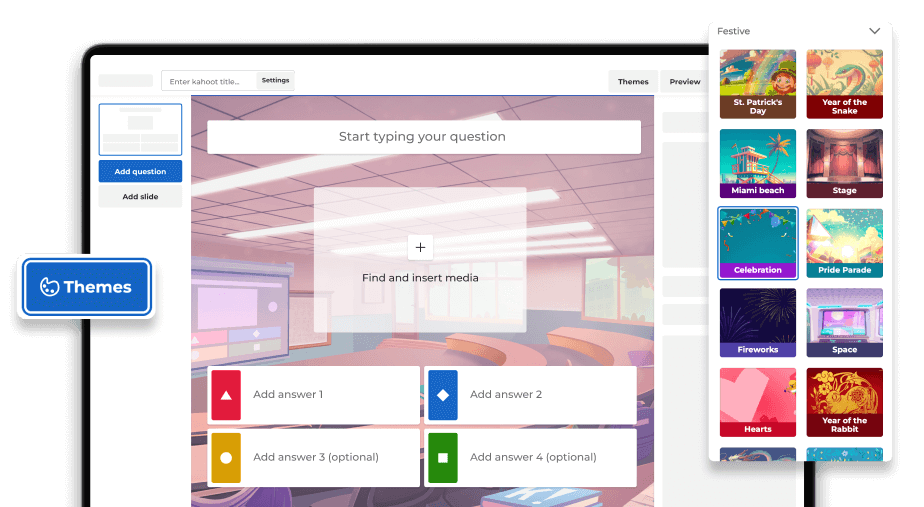The width and height of the screenshot is (924, 507).
Task: Click the blue diamond answer 2 icon
Action: [x=443, y=395]
